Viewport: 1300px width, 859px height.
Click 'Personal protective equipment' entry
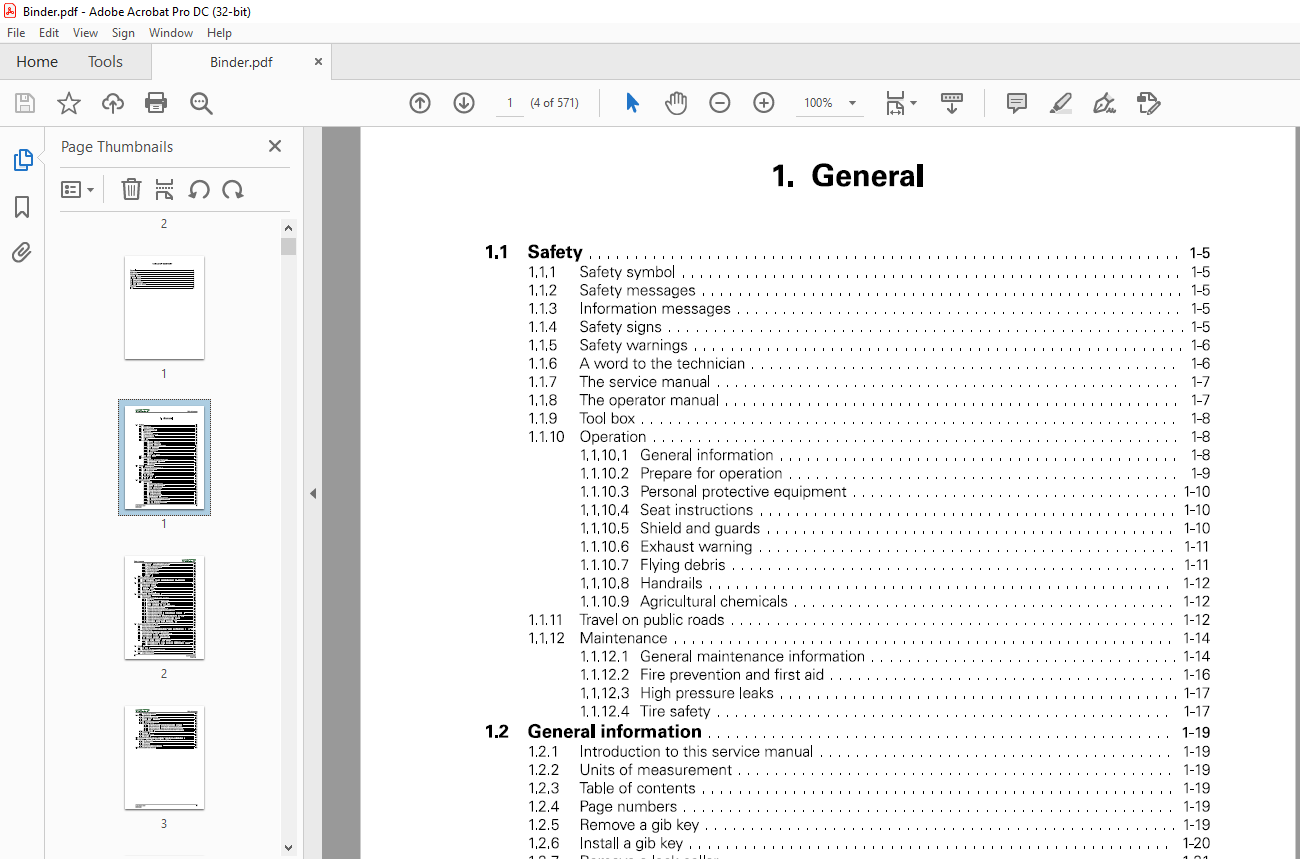pyautogui.click(x=743, y=491)
